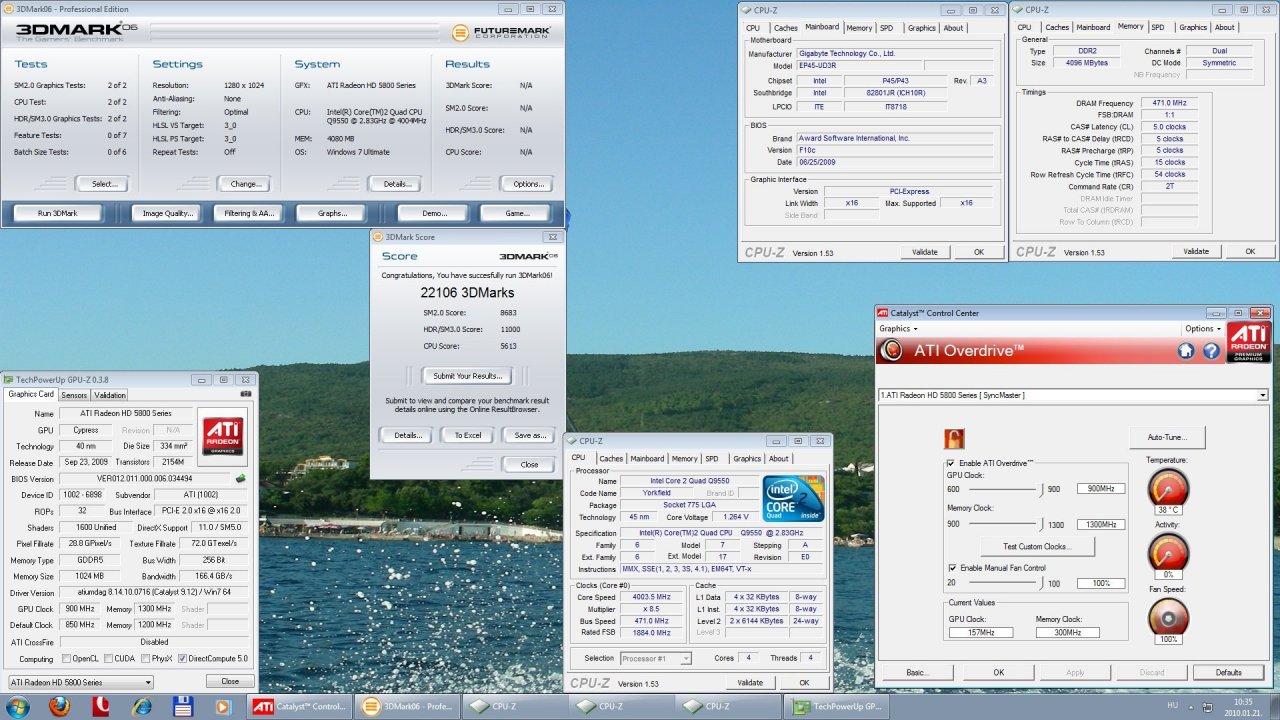Open the GPU-Z graphics card selection dropdown
The height and width of the screenshot is (720, 1280).
coord(81,682)
